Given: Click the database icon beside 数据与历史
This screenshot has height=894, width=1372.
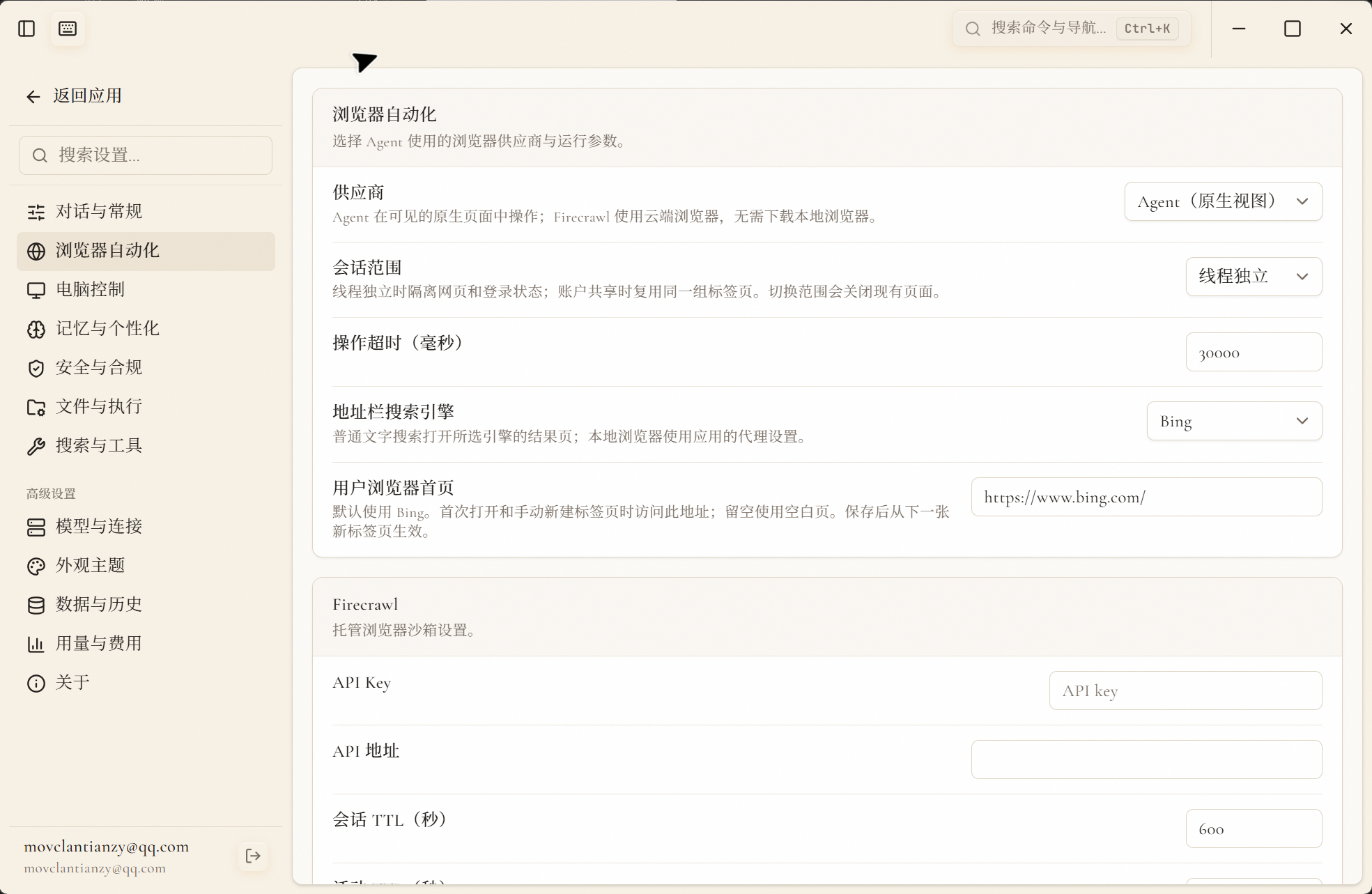Looking at the screenshot, I should click(x=36, y=605).
